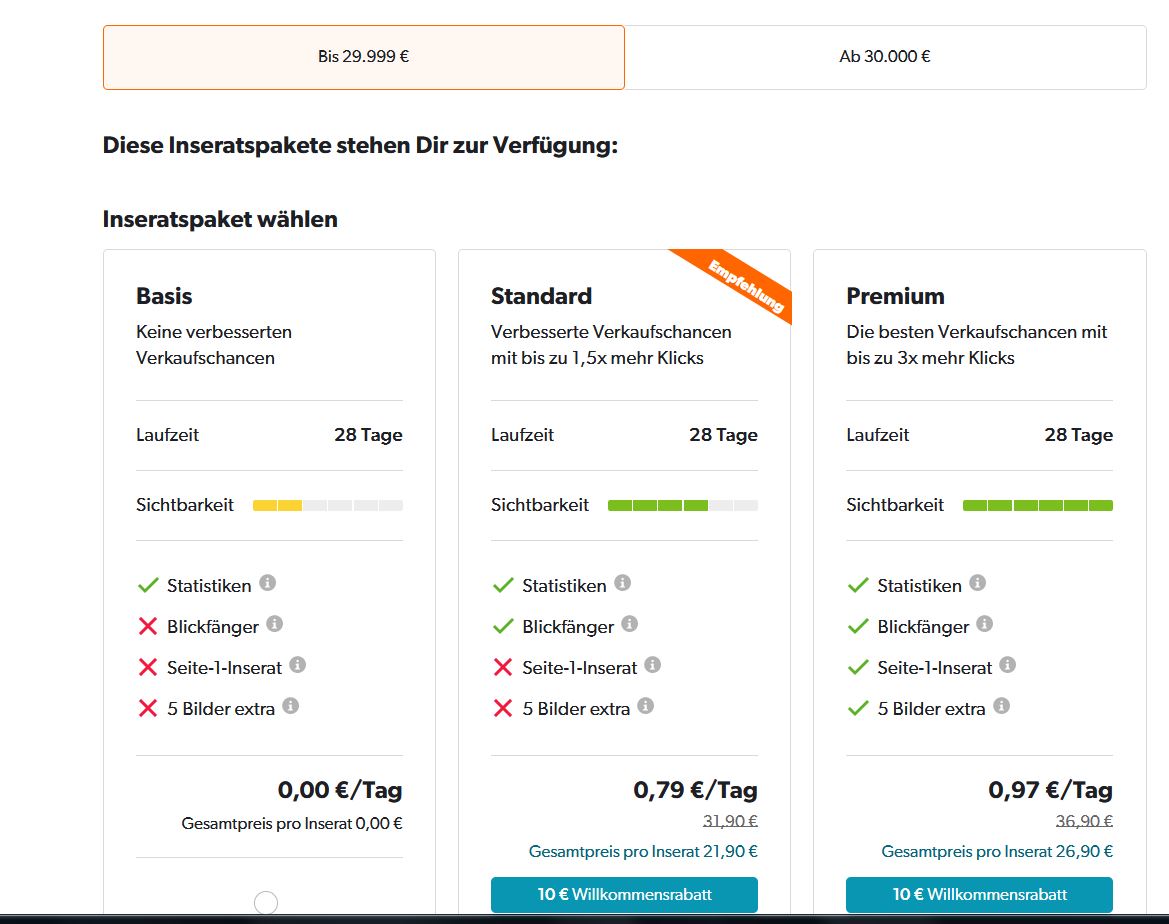
Task: Click Premium's 10 € Willkommensrabatt button
Action: point(979,894)
